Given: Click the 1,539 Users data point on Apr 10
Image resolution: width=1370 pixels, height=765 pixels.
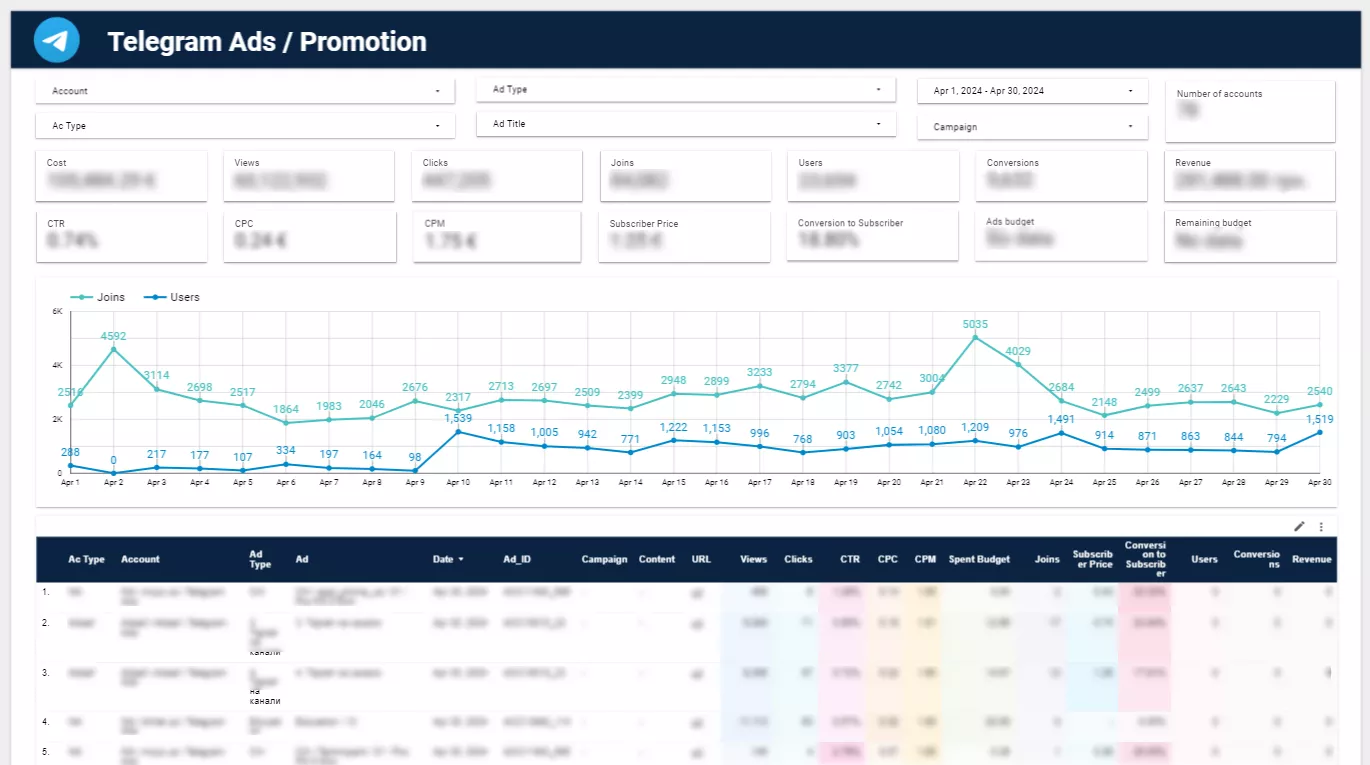Looking at the screenshot, I should tap(458, 431).
